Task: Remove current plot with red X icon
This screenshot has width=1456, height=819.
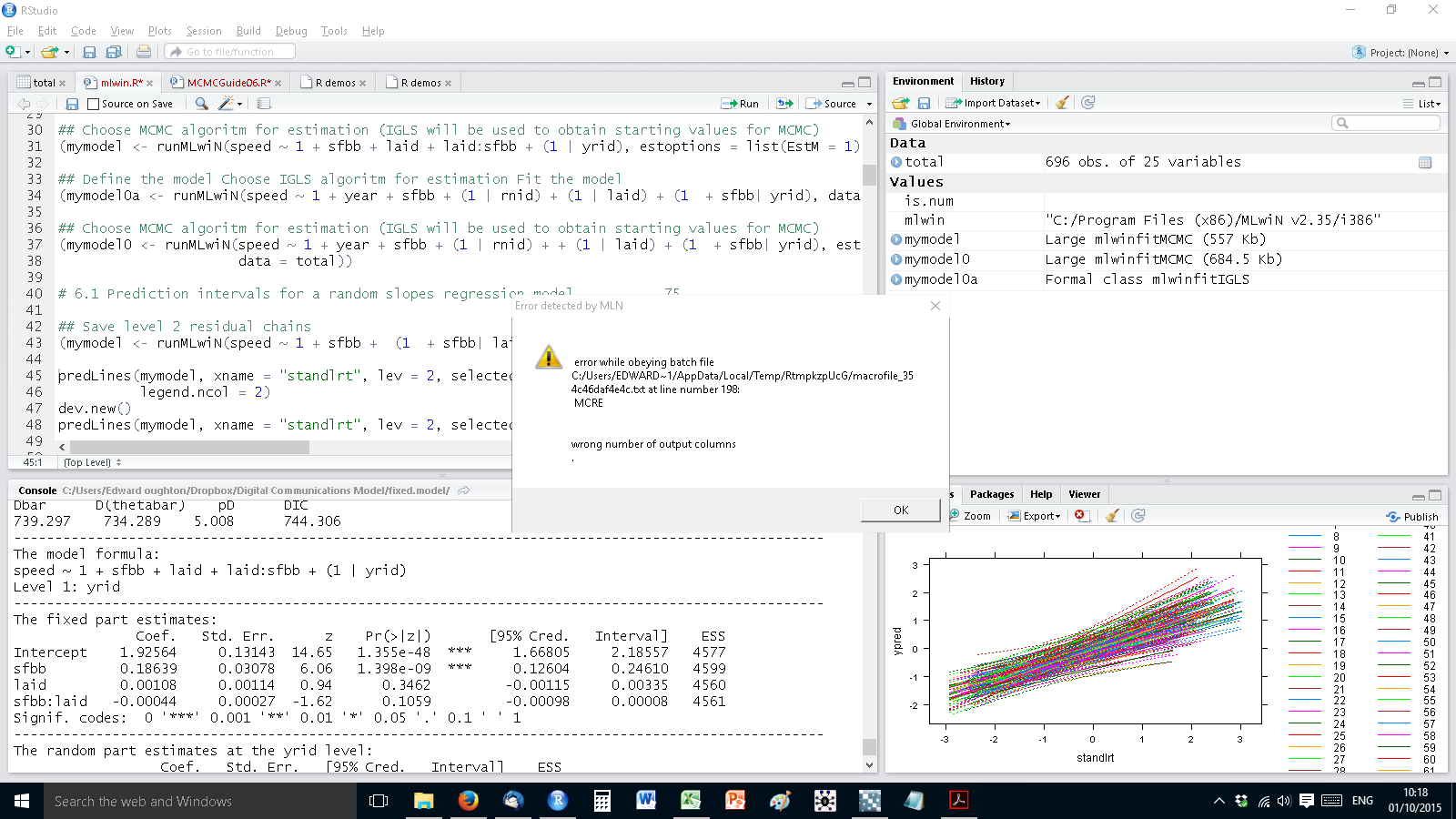Action: pyautogui.click(x=1080, y=516)
